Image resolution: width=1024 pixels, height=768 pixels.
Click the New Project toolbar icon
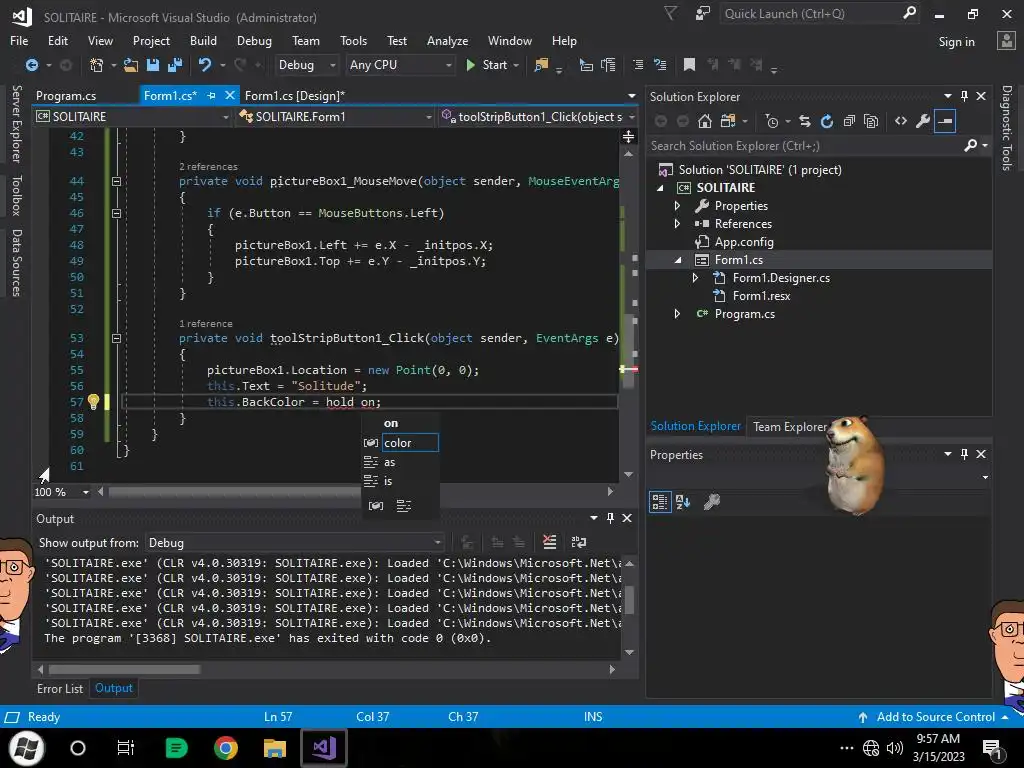click(97, 65)
